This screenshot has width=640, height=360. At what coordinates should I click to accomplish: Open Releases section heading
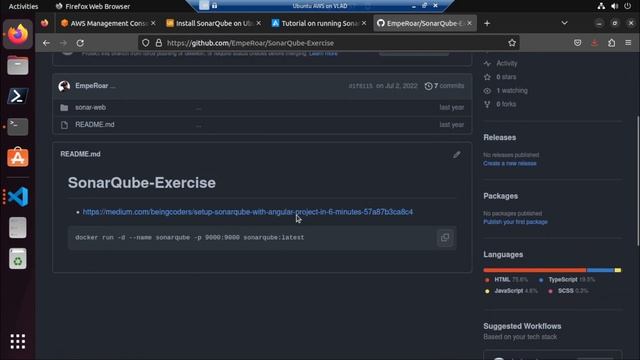(500, 138)
